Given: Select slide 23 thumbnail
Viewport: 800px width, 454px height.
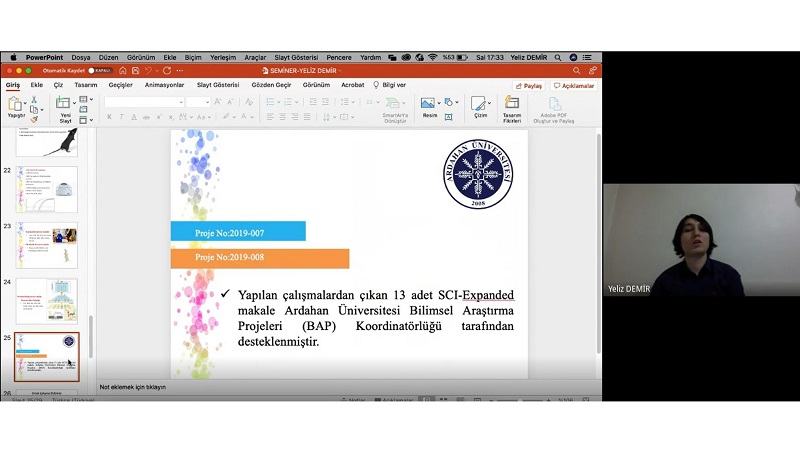Looking at the screenshot, I should click(x=46, y=245).
